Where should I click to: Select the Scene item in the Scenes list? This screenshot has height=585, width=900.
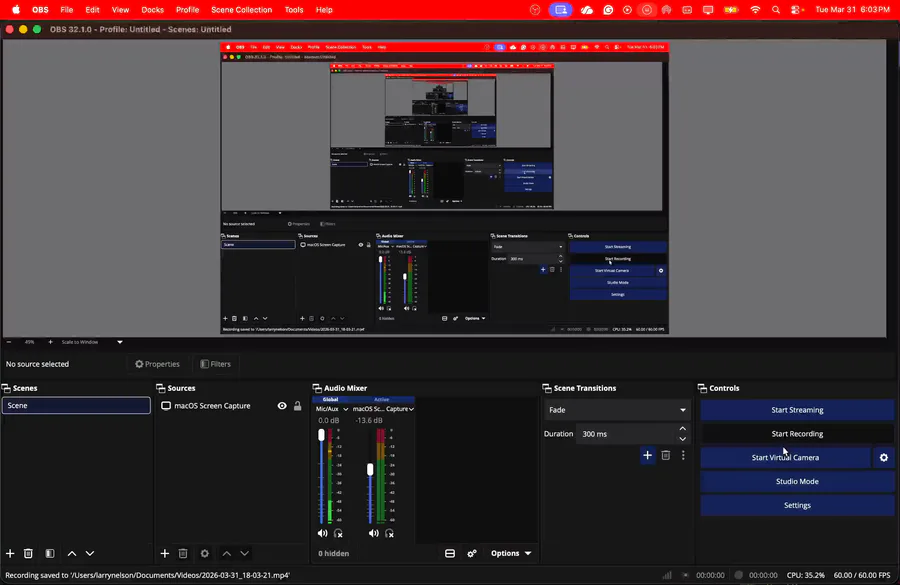pos(76,405)
